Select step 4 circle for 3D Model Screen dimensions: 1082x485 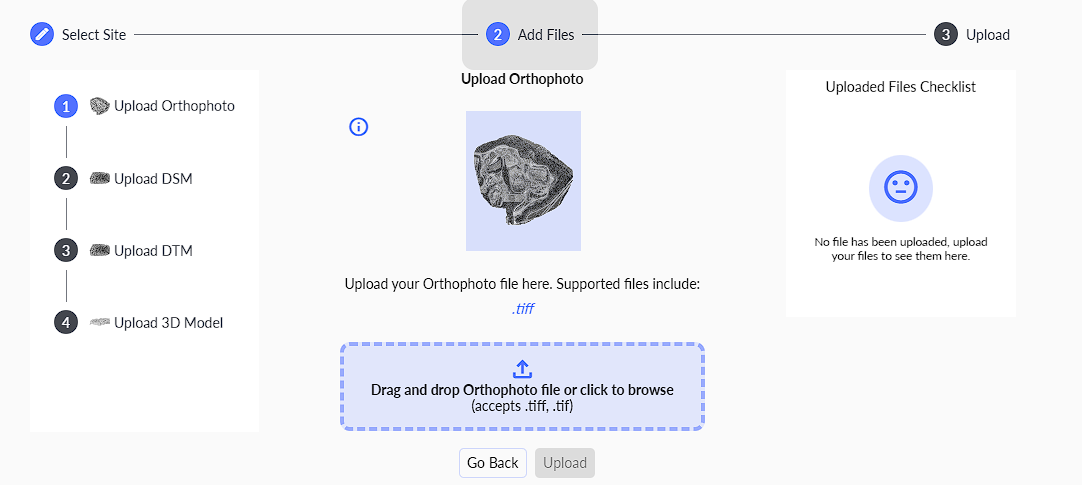pos(66,322)
